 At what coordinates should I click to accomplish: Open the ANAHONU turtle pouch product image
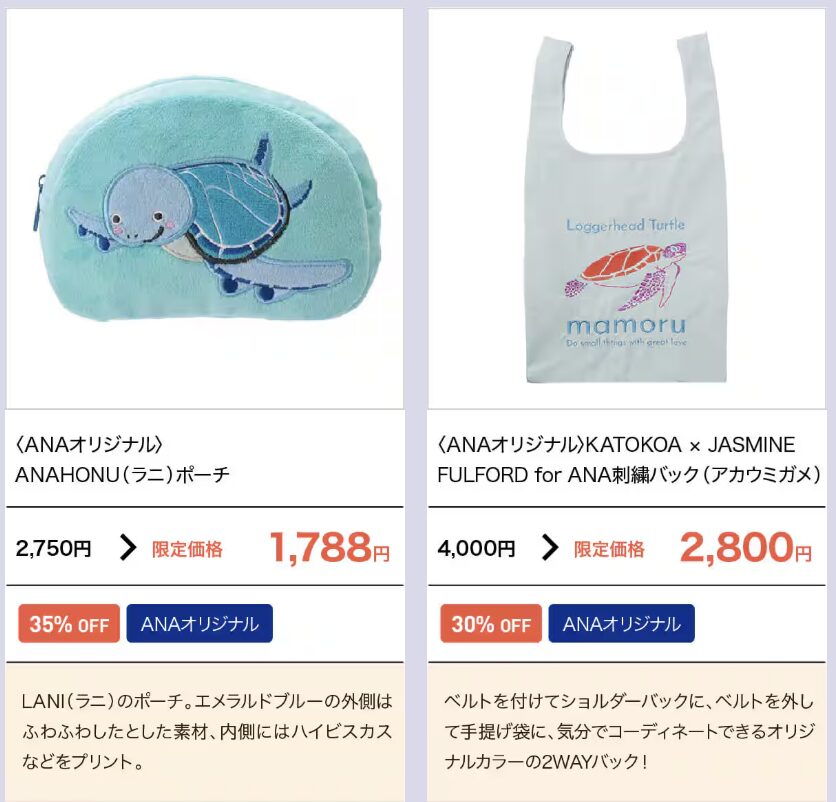pos(205,208)
